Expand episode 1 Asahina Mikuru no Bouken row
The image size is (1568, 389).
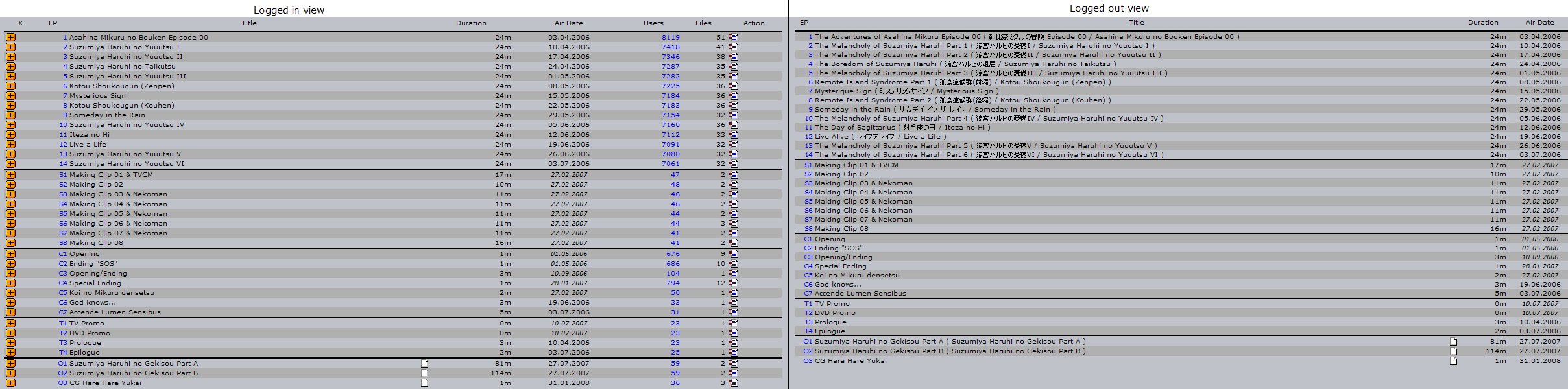(10, 38)
